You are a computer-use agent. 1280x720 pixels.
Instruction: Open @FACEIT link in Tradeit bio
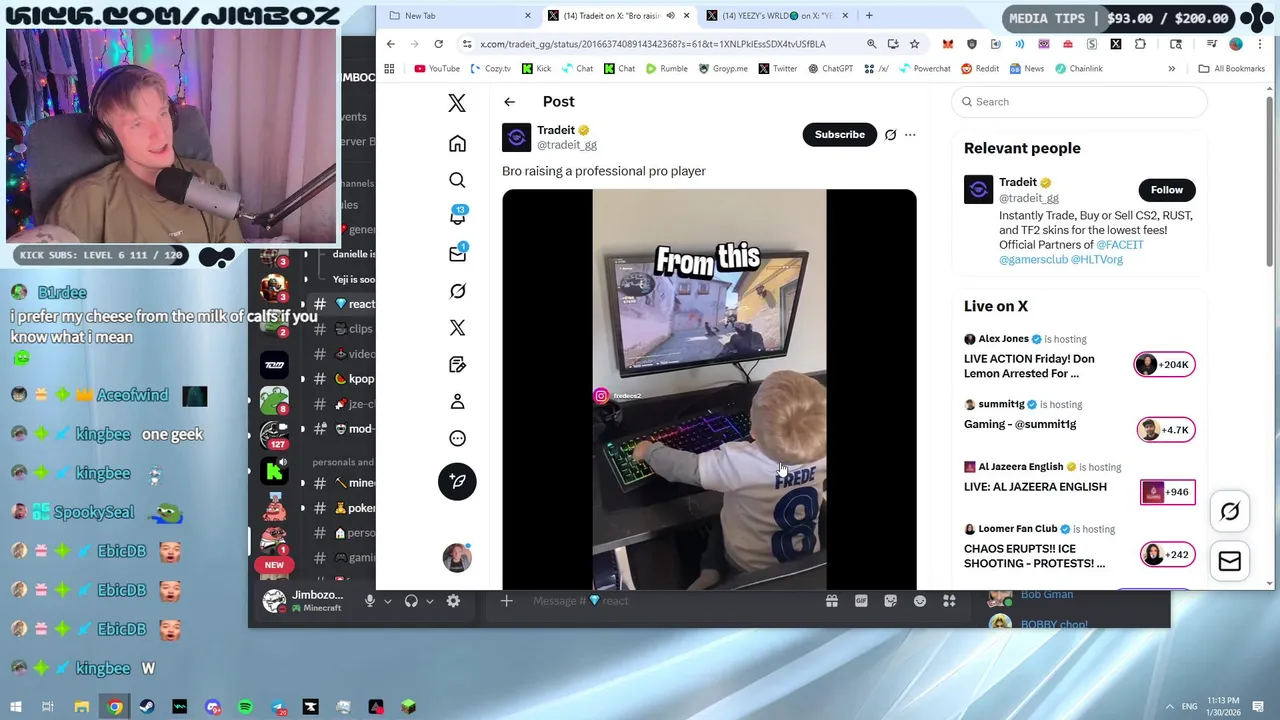[1120, 245]
